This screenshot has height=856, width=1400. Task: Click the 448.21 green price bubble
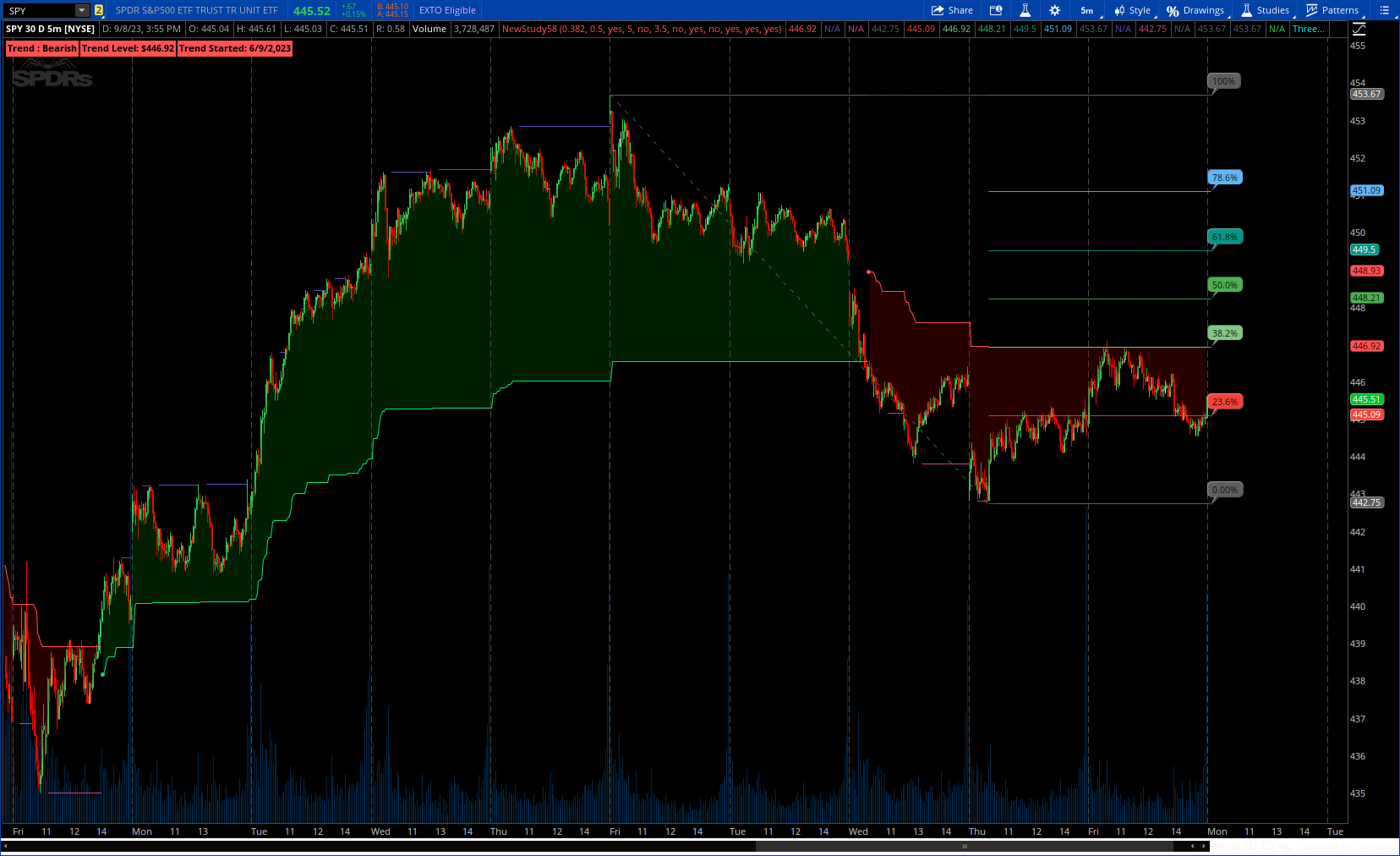(x=1366, y=298)
